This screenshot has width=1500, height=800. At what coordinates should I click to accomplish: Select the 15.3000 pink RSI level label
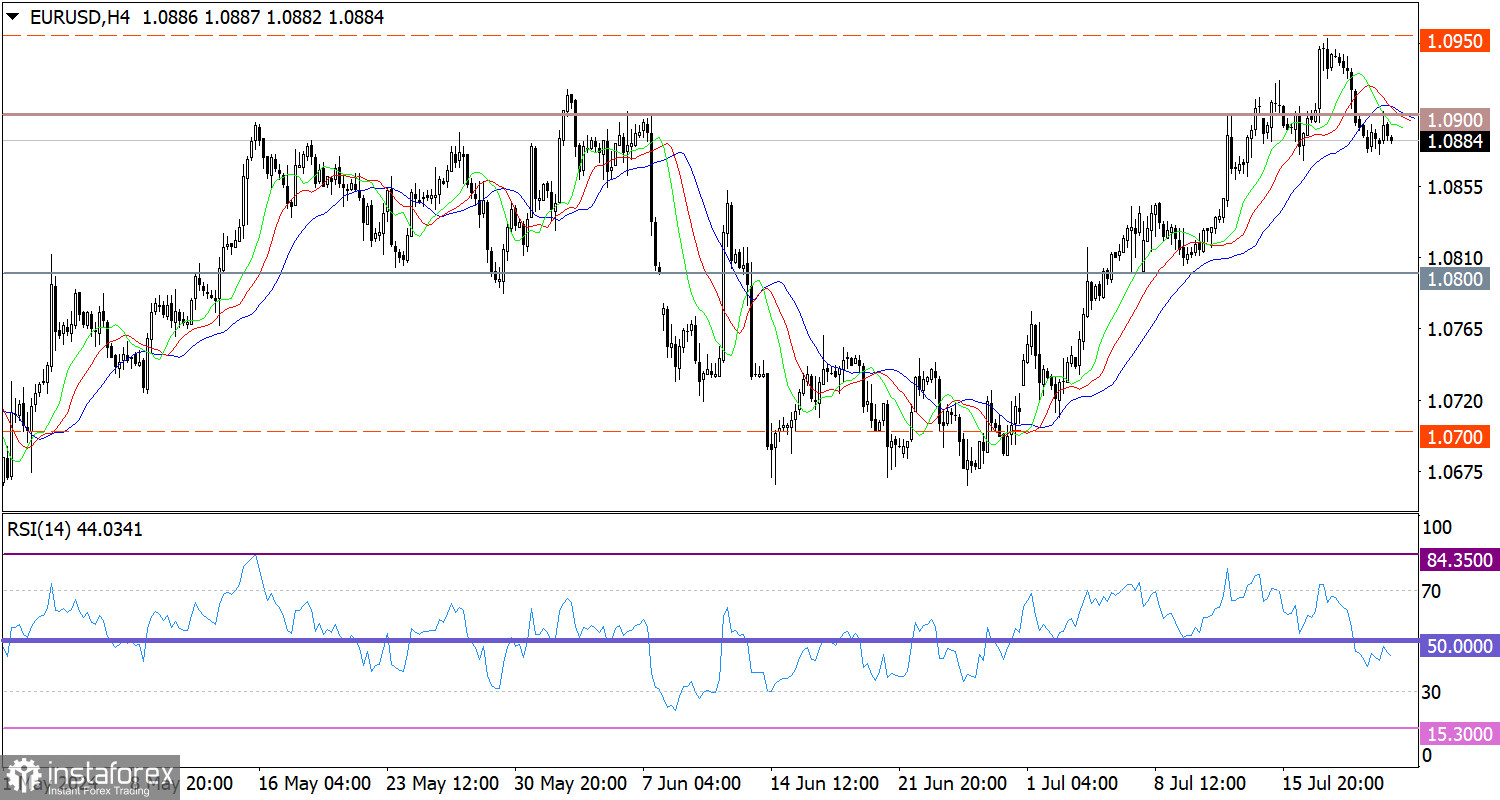click(1459, 734)
